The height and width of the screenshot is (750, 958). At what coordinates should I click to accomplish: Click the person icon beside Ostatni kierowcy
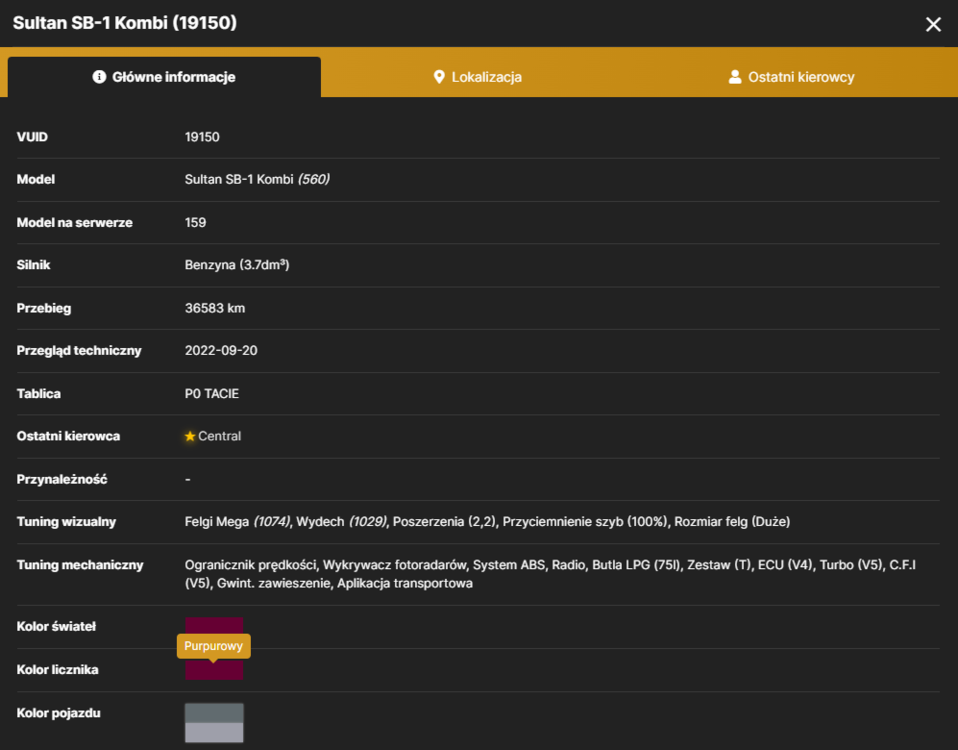point(735,76)
